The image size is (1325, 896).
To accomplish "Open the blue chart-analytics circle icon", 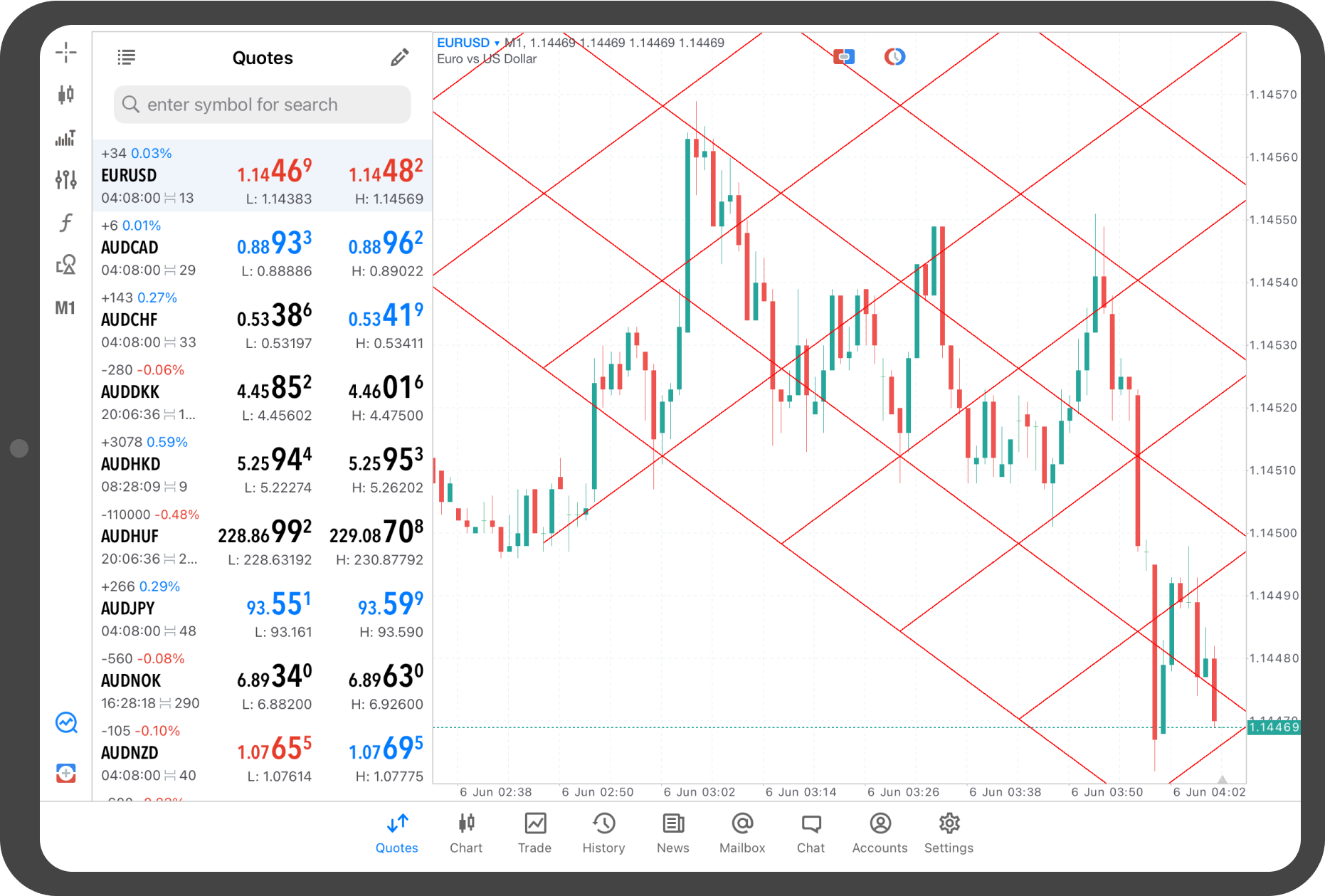I will point(66,722).
